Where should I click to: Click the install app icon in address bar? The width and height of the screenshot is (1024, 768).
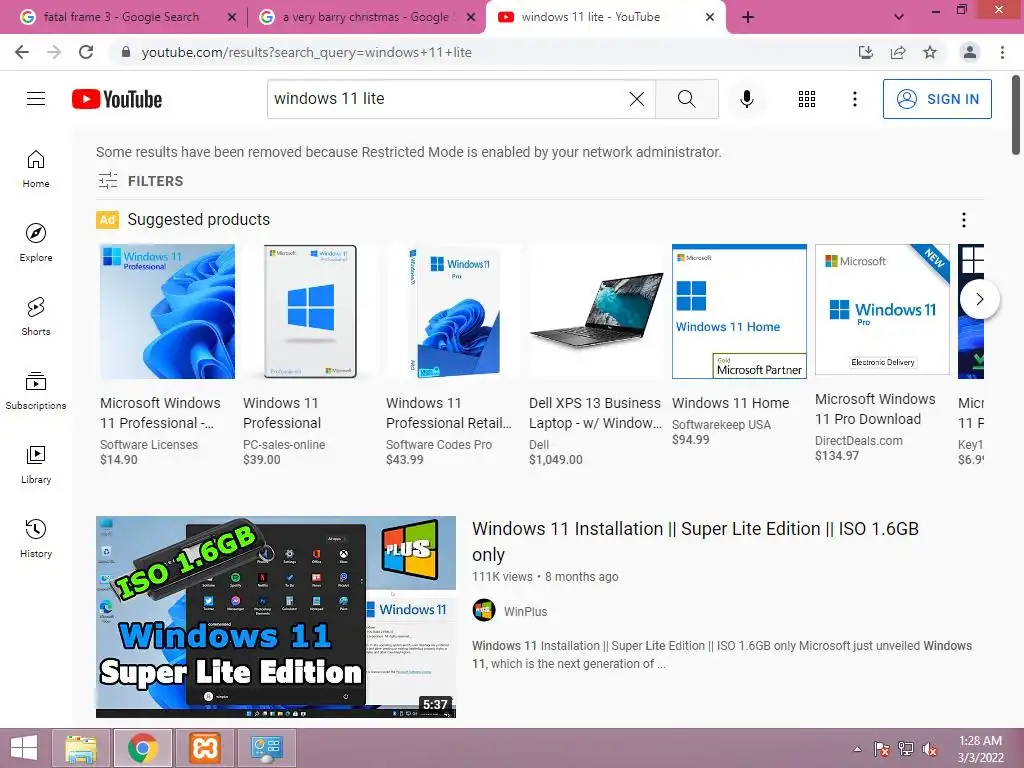866,52
